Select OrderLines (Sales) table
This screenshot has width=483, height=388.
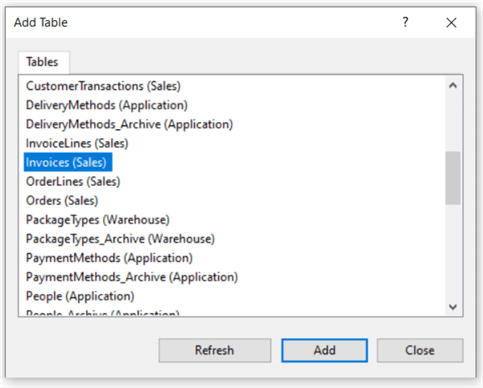[73, 181]
